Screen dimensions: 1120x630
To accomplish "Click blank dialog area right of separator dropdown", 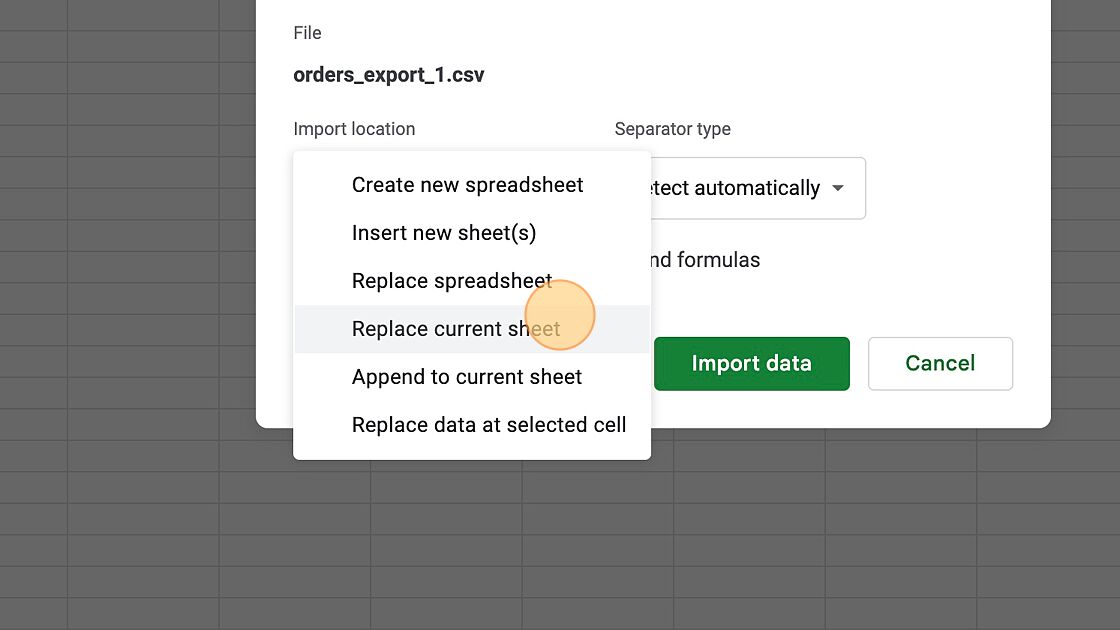I will click(950, 188).
